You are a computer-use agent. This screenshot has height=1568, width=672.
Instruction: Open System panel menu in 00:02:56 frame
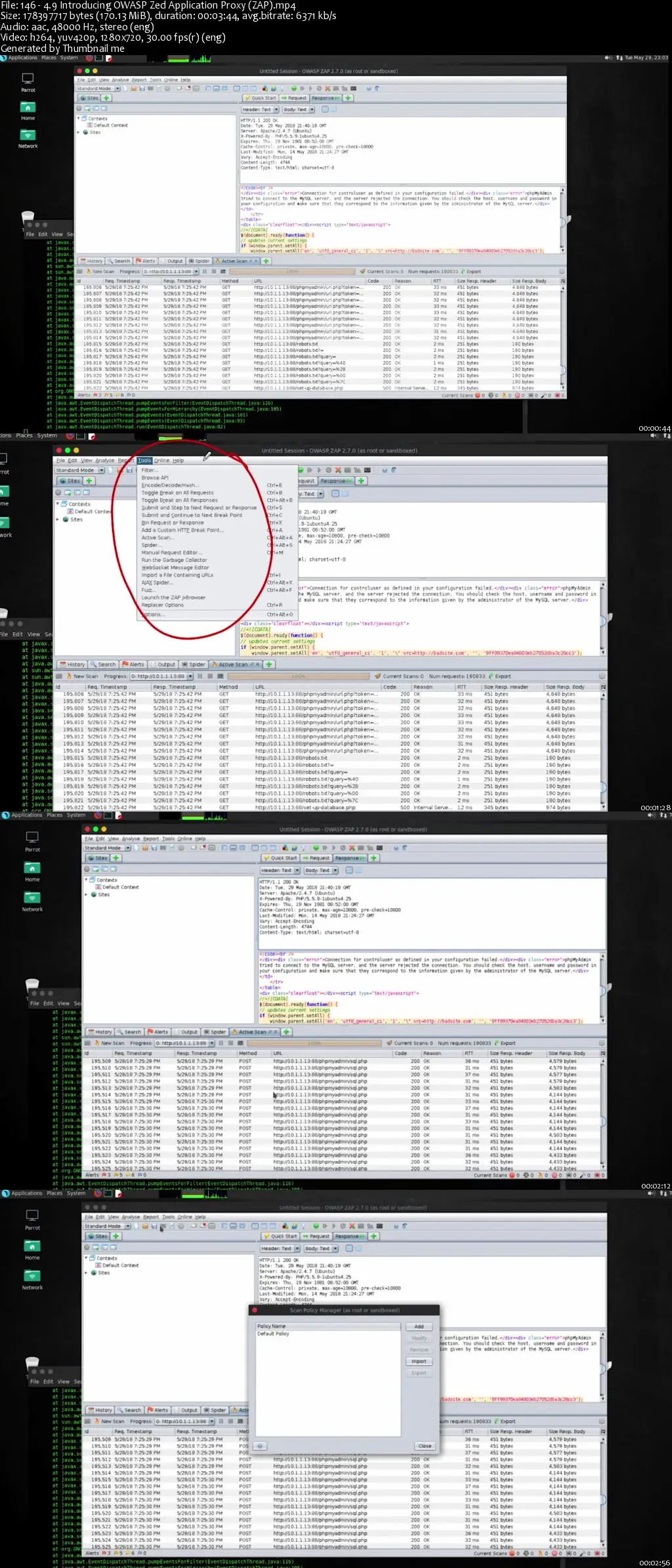(x=76, y=1193)
